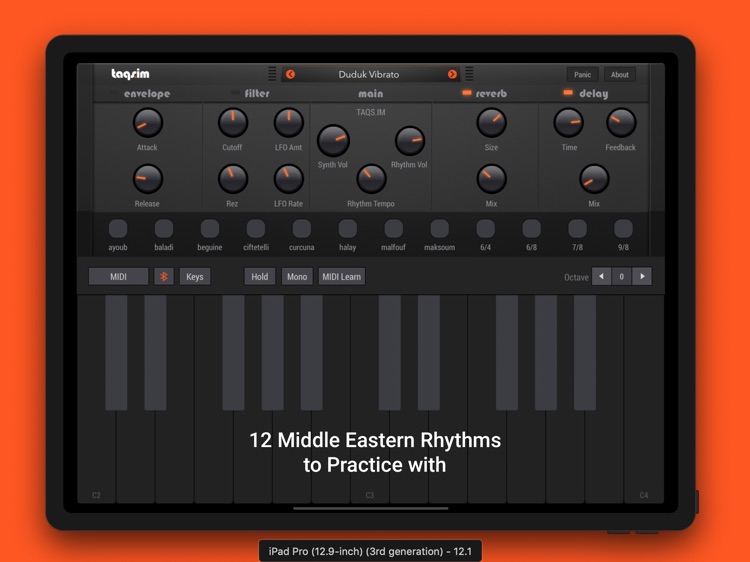The height and width of the screenshot is (562, 750).
Task: Toggle the envelope section LED
Action: point(114,93)
